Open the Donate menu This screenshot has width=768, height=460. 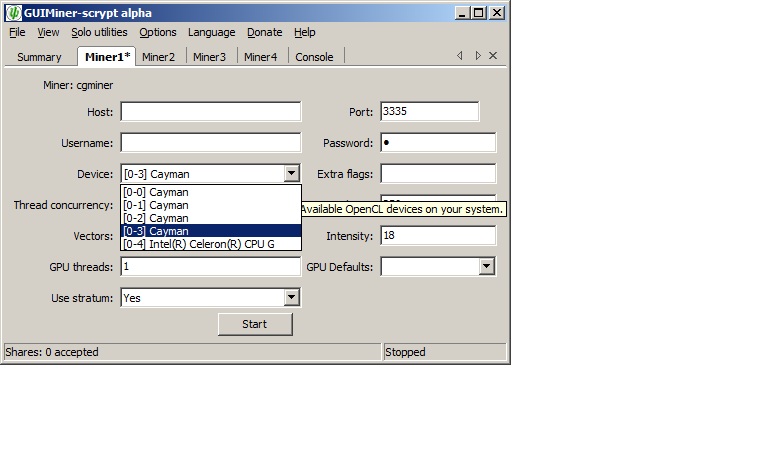click(x=264, y=32)
